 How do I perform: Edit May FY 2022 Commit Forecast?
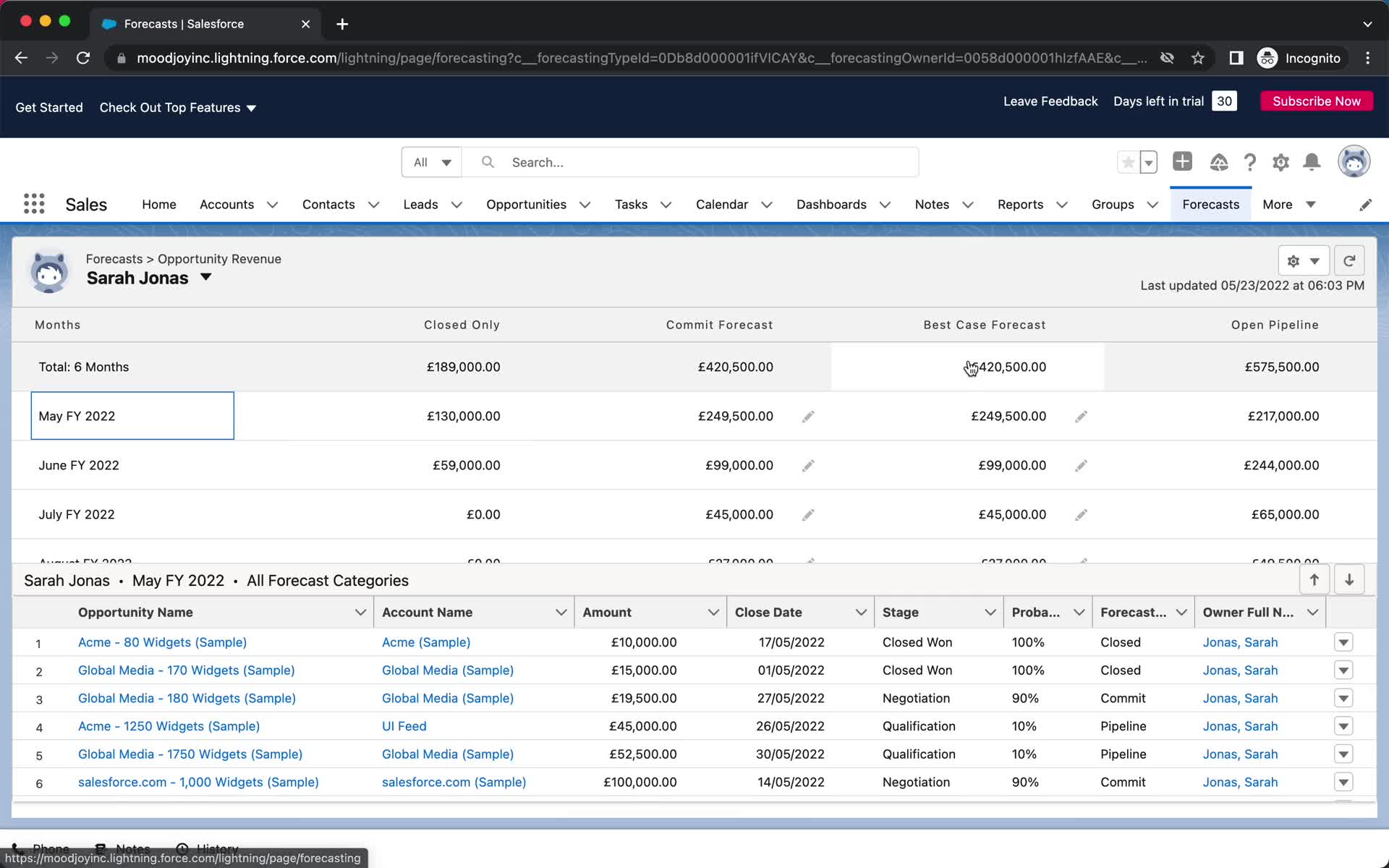pyautogui.click(x=808, y=416)
